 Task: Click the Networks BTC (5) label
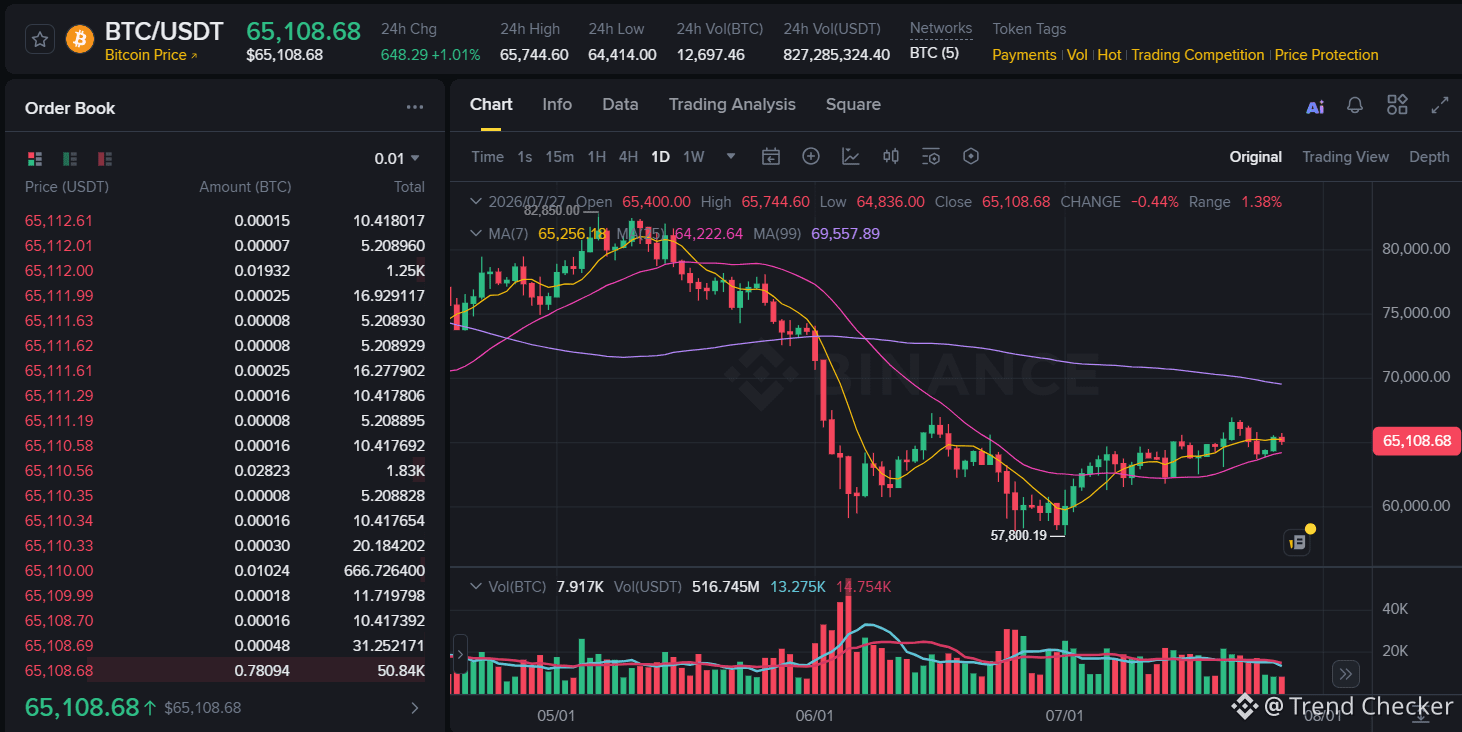934,53
